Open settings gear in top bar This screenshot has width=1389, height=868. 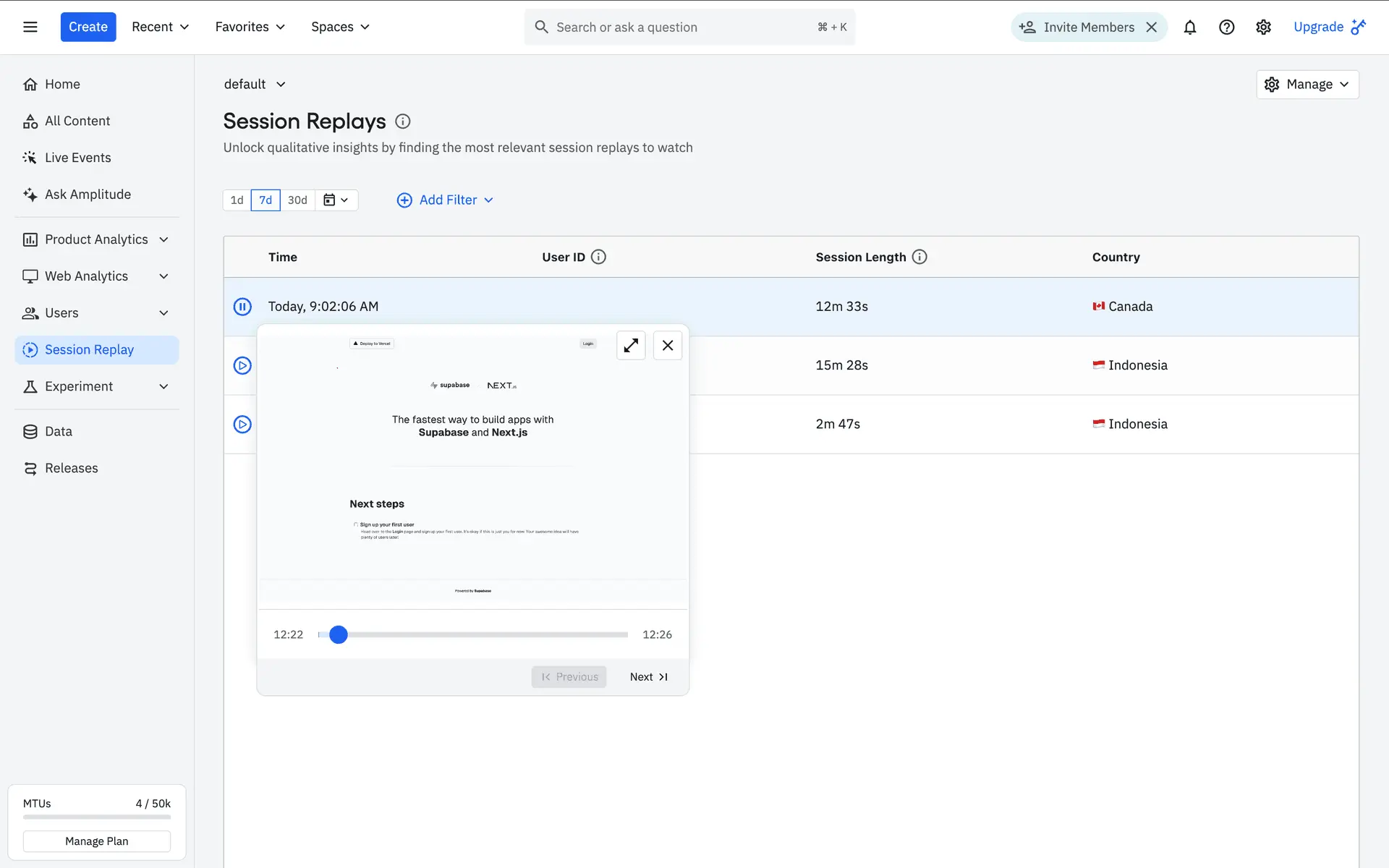pos(1263,27)
